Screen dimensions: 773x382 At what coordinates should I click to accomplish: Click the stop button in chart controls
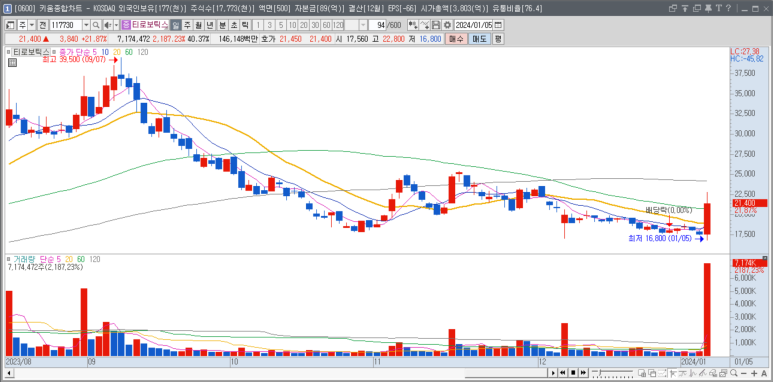pos(573,373)
